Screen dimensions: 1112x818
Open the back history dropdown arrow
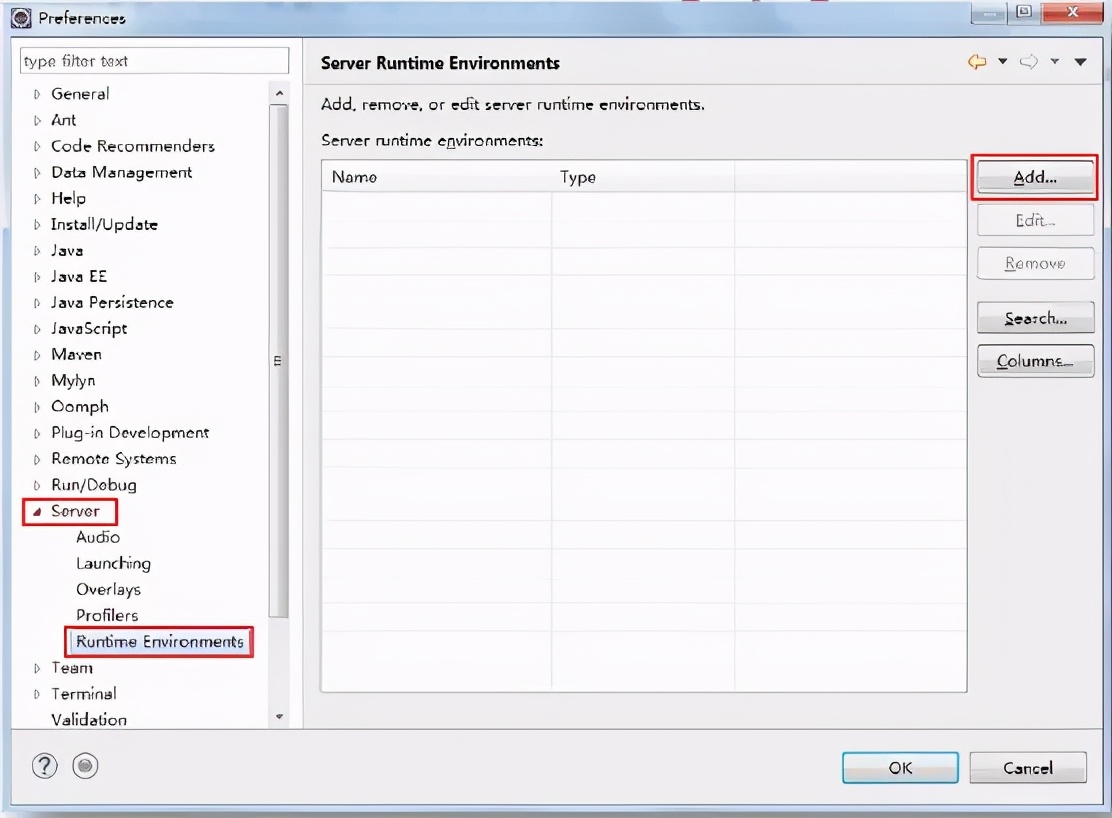pos(1003,62)
